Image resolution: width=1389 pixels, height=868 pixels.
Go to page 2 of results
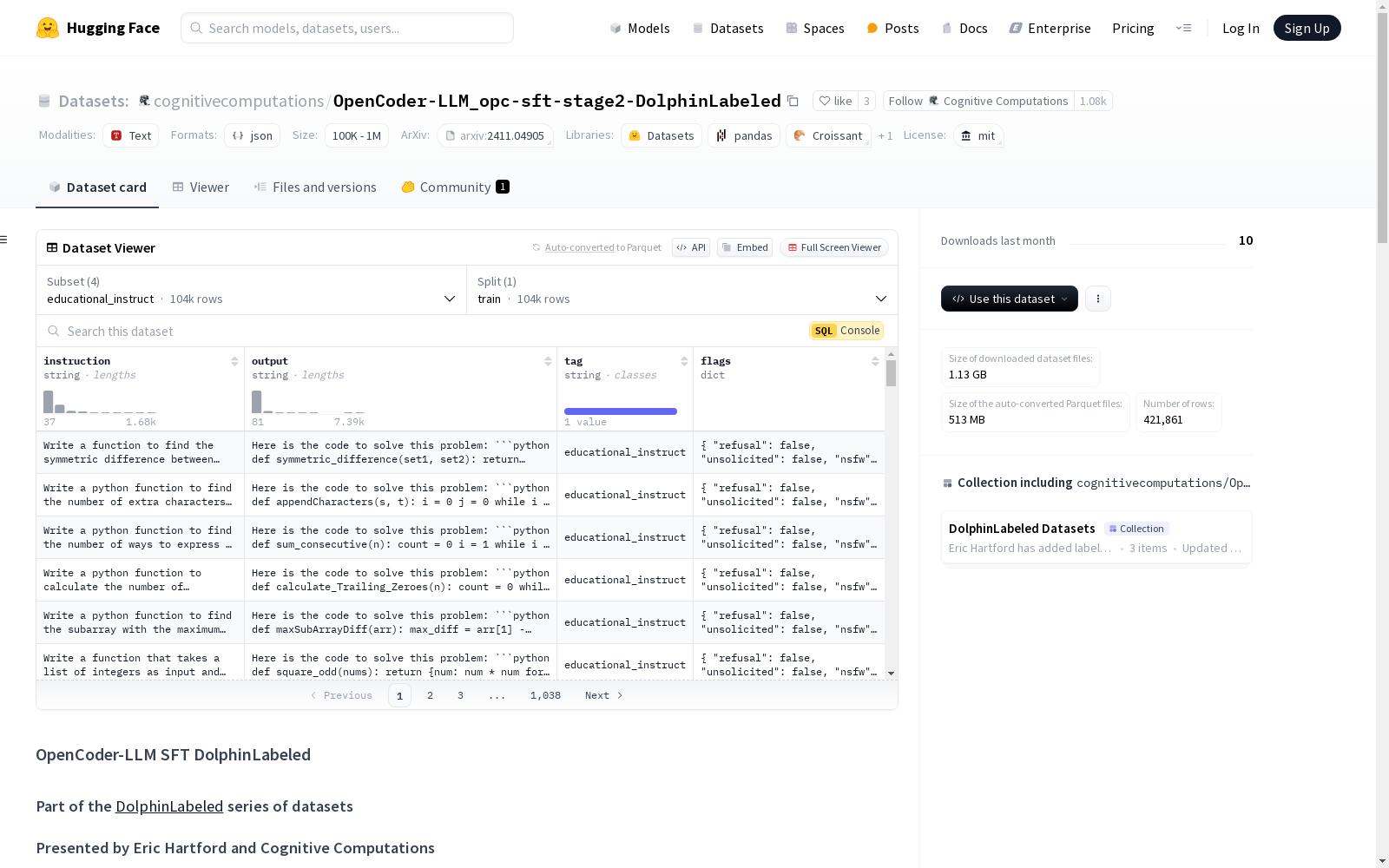click(430, 695)
